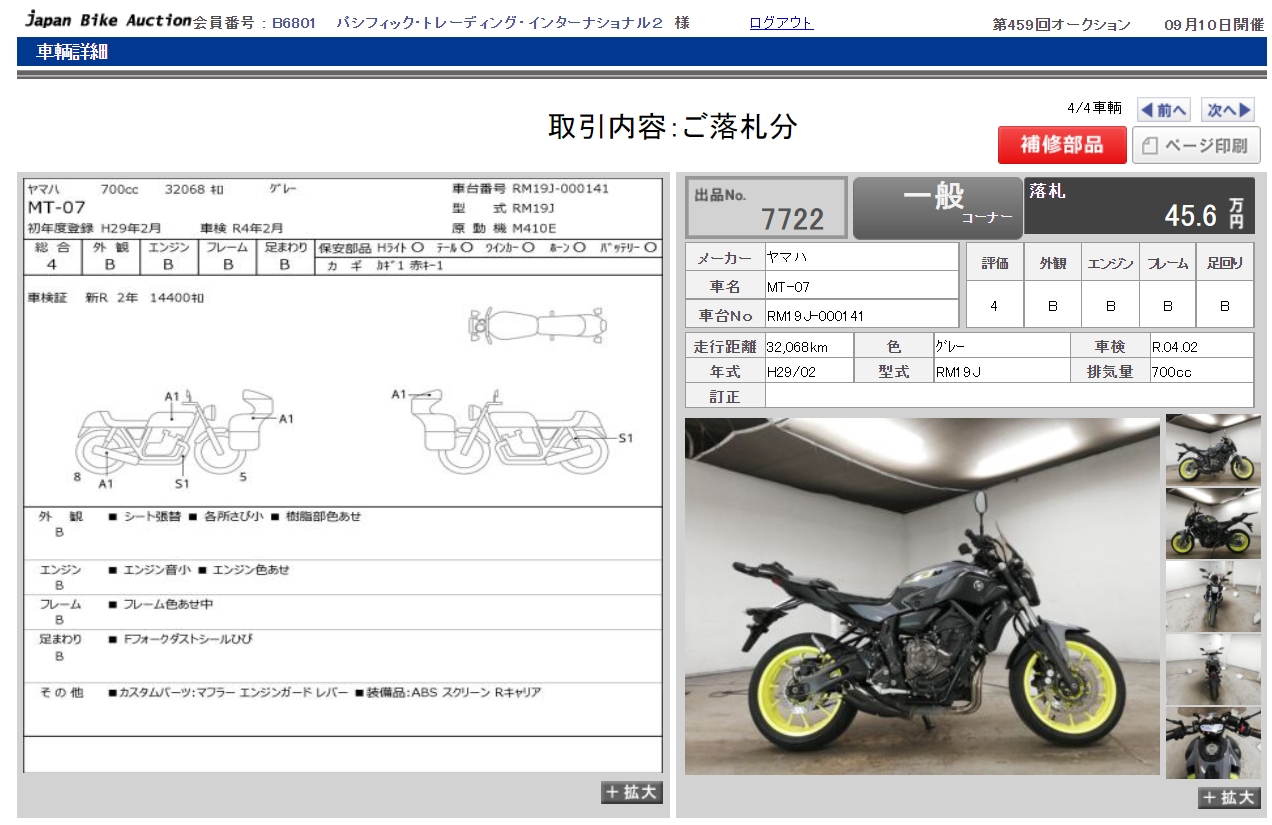This screenshot has height=825, width=1272.
Task: Select the first thumbnail of front-left view
Action: [x=1213, y=450]
